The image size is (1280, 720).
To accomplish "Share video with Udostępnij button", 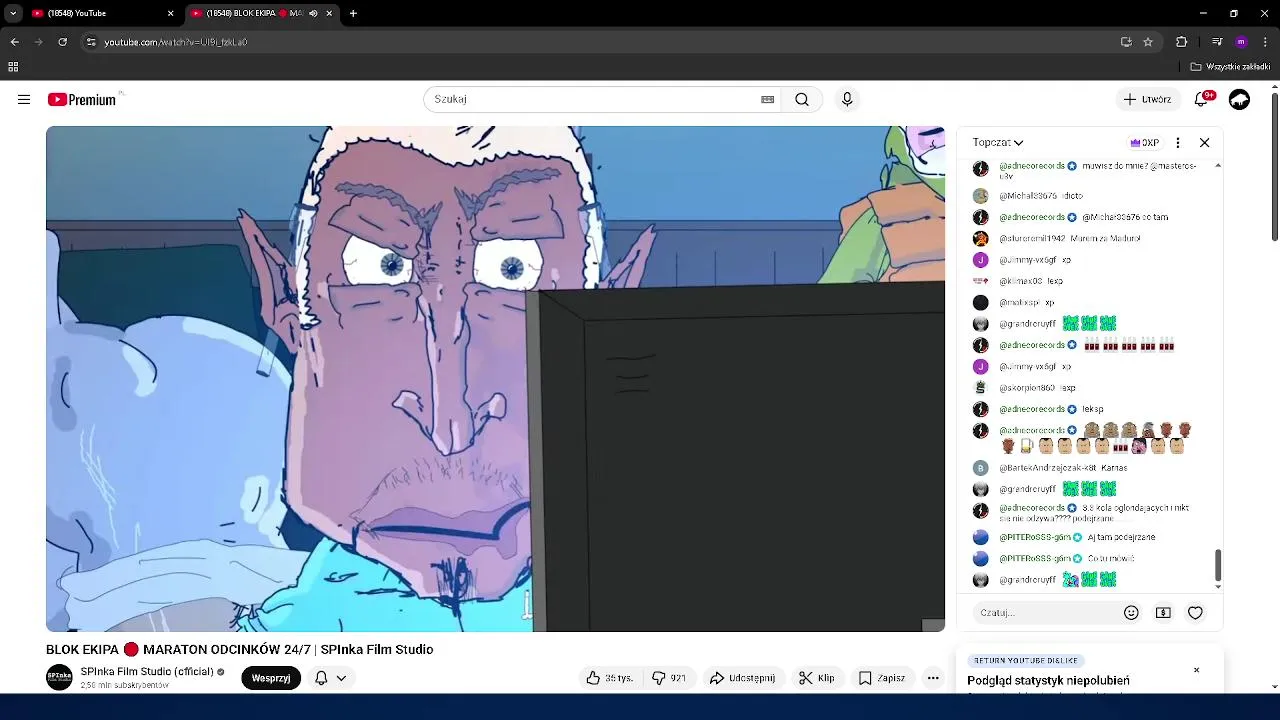I will coord(742,678).
